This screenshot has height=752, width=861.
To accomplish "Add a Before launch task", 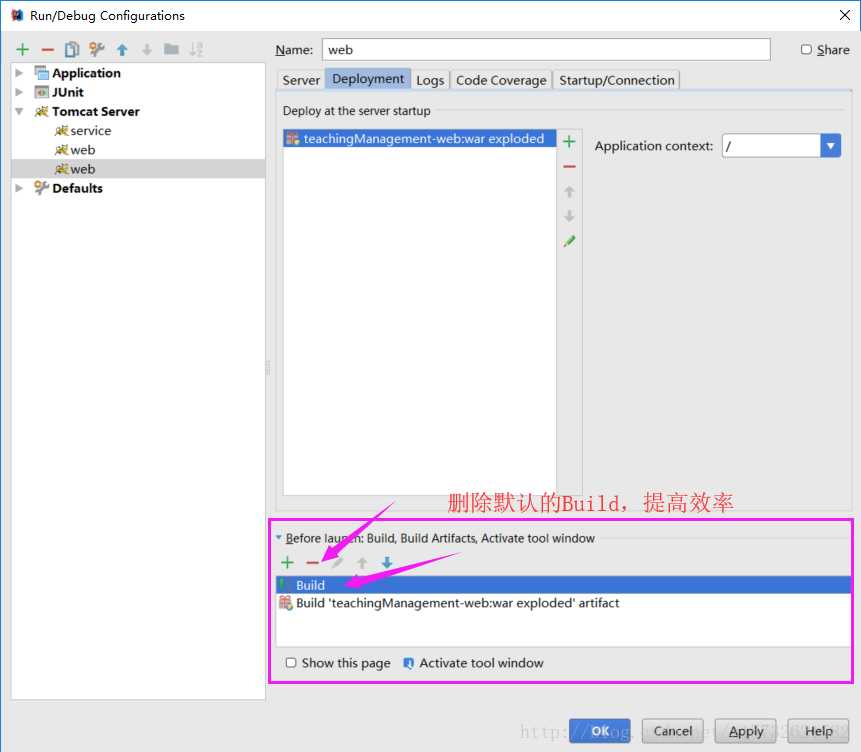I will [287, 562].
